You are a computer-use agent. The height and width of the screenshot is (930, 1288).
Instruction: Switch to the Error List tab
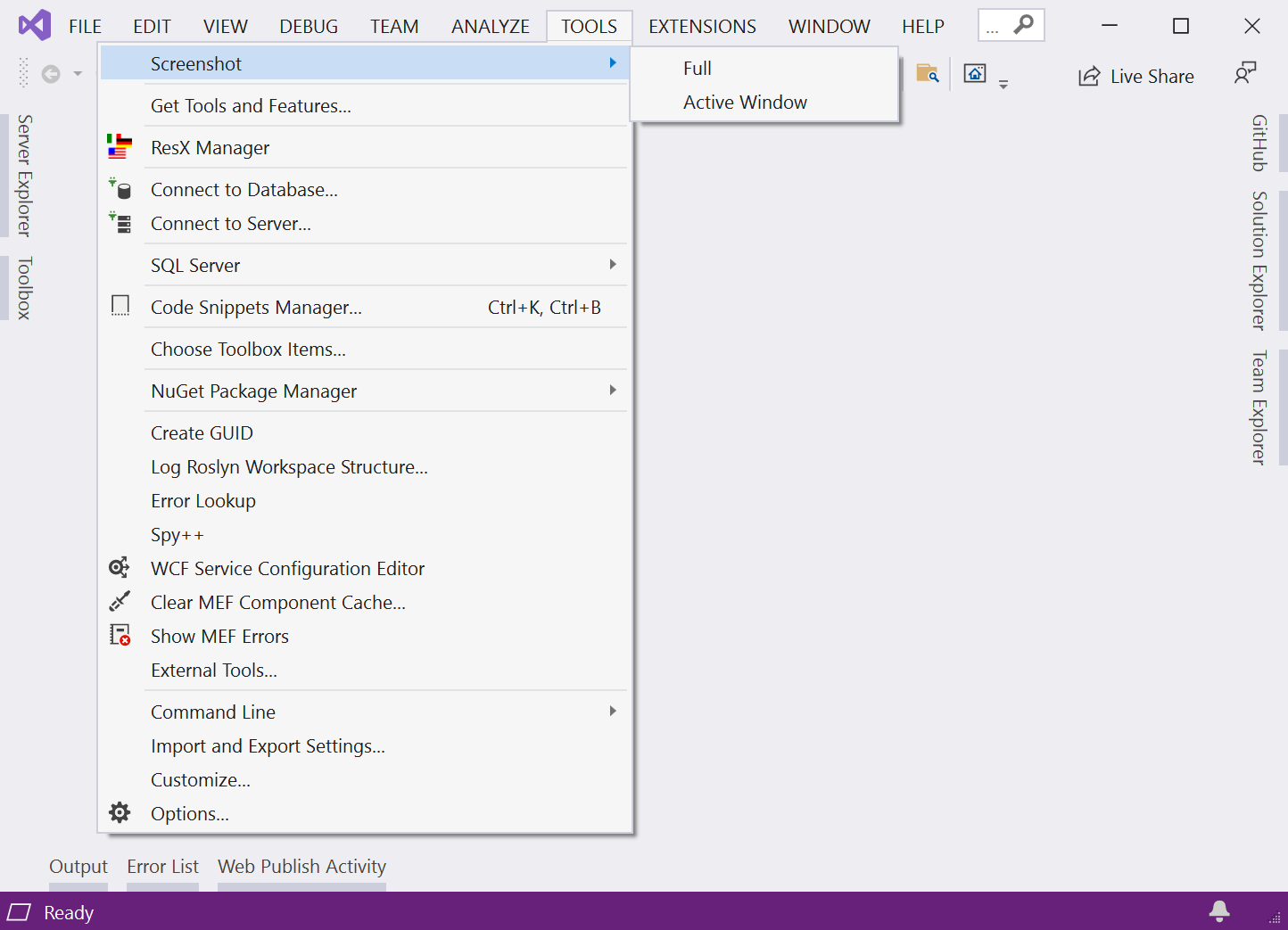tap(162, 867)
